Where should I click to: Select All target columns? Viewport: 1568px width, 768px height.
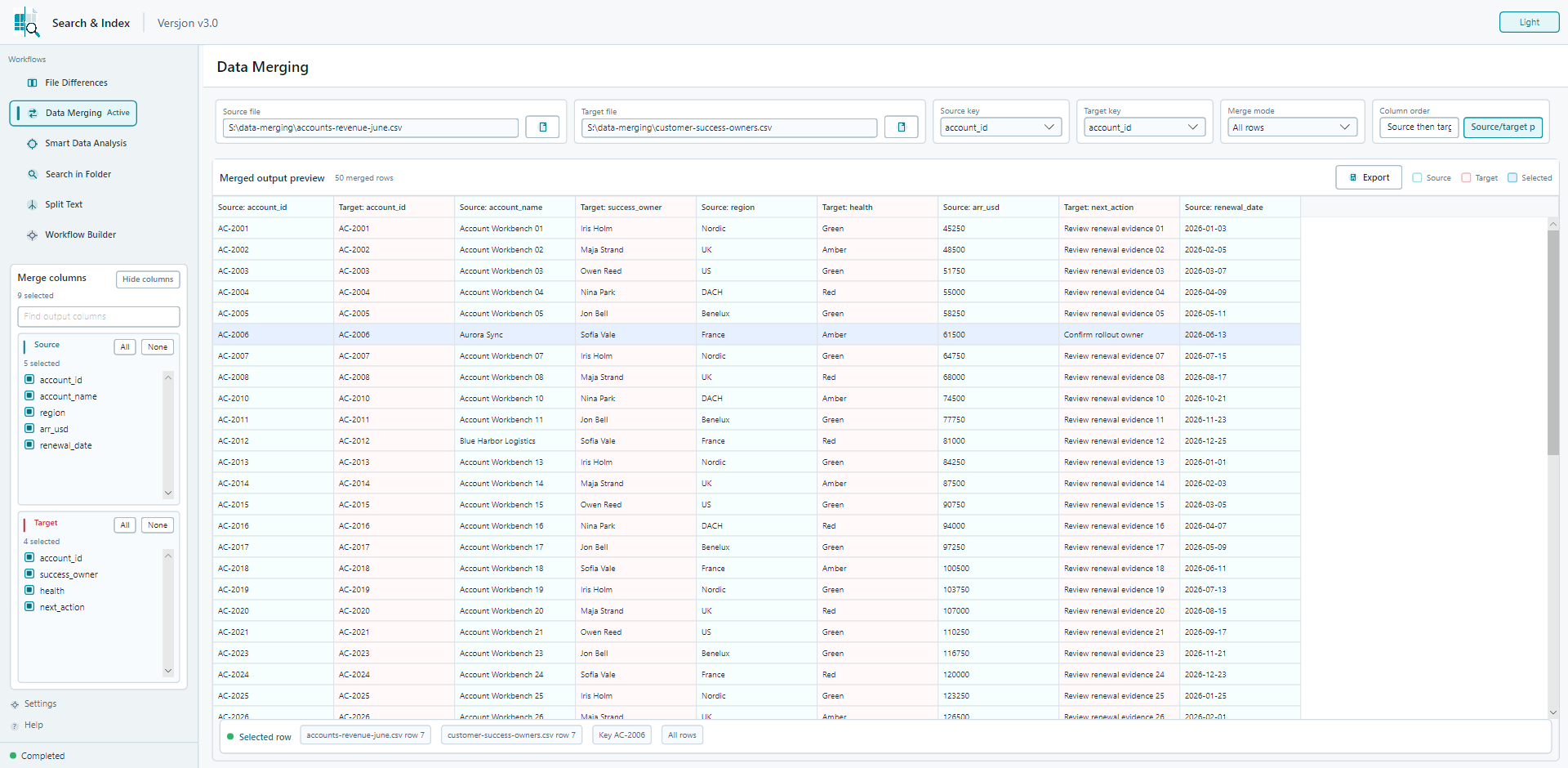click(125, 525)
